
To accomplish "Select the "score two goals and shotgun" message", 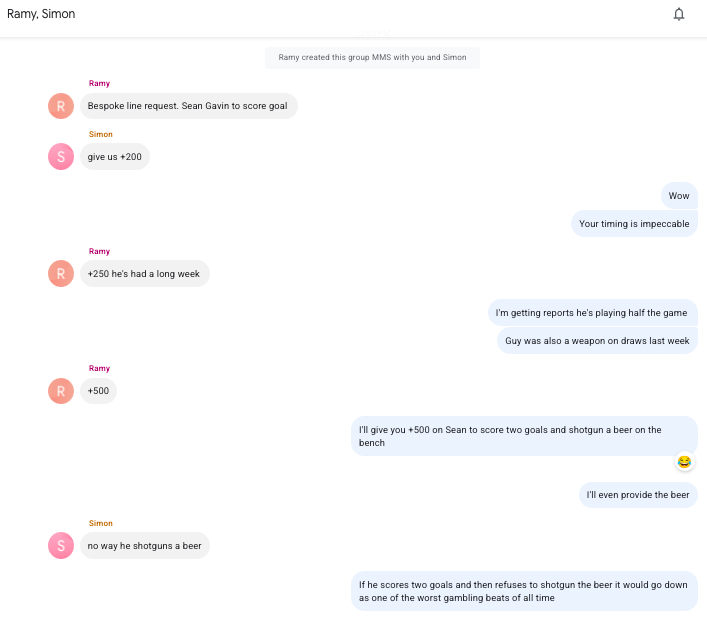I will [x=523, y=436].
